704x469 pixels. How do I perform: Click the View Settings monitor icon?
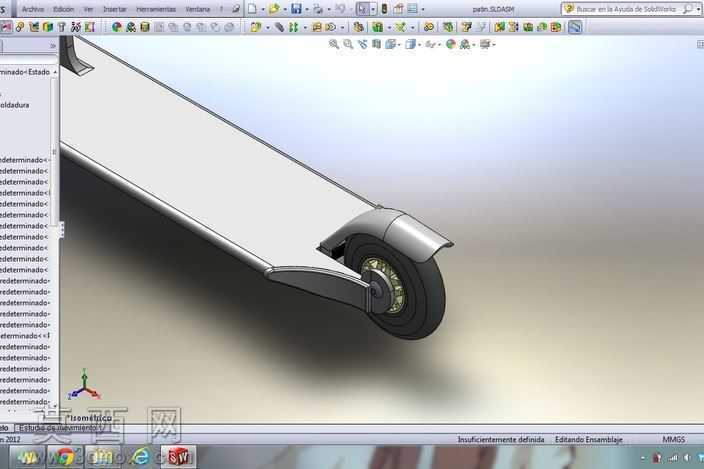[x=485, y=44]
